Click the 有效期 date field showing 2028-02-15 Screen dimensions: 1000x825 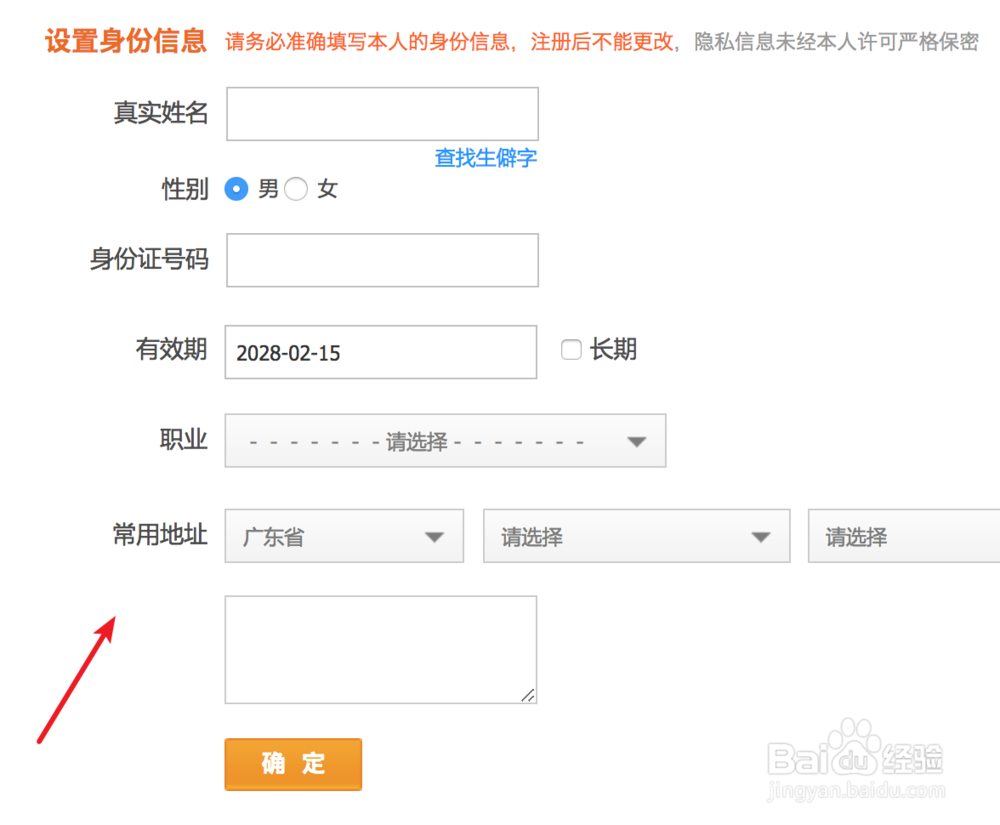coord(380,352)
